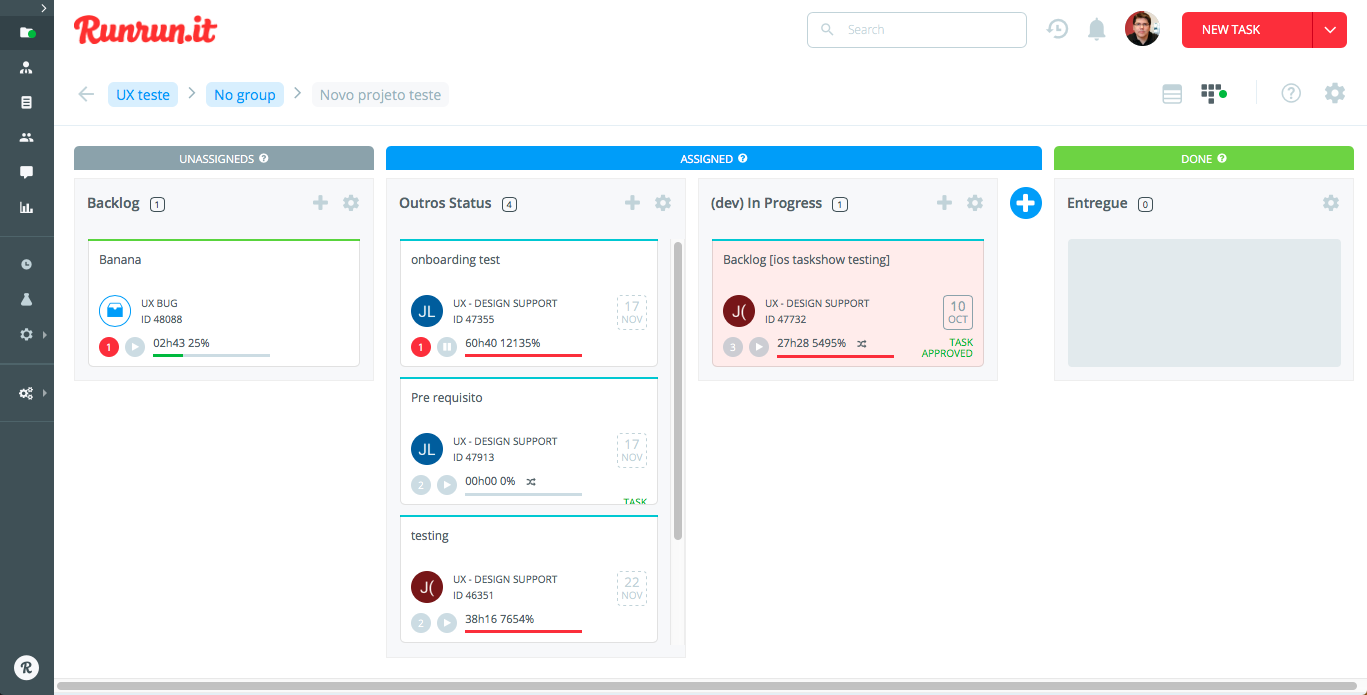Open the board settings gear in the top right
Viewport: 1367px width, 695px height.
click(x=1335, y=94)
